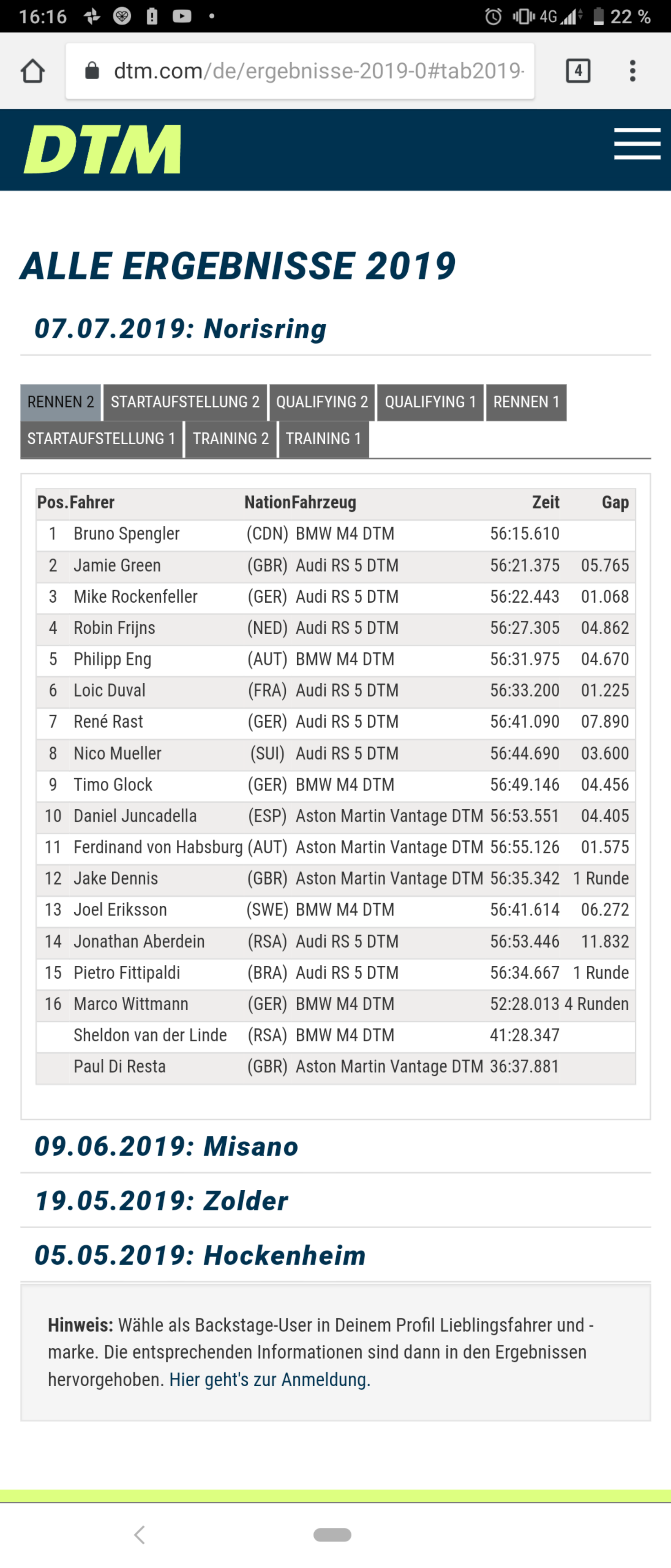The image size is (671, 1568).
Task: Select the Training 2 tab
Action: 231,439
